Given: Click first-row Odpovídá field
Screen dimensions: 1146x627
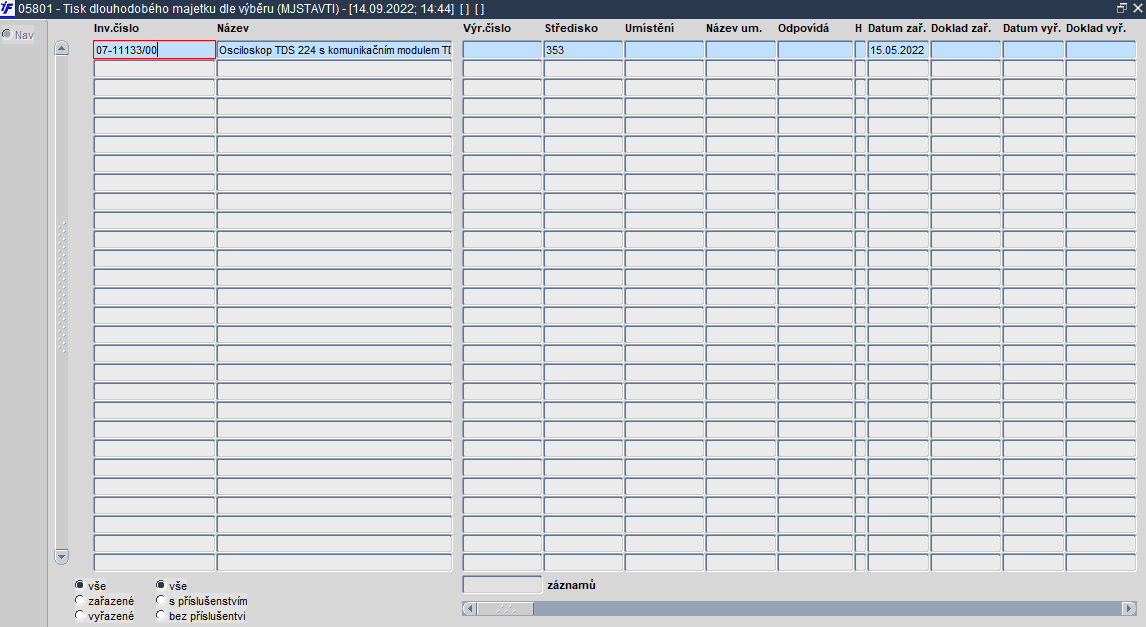Looking at the screenshot, I should coord(815,50).
